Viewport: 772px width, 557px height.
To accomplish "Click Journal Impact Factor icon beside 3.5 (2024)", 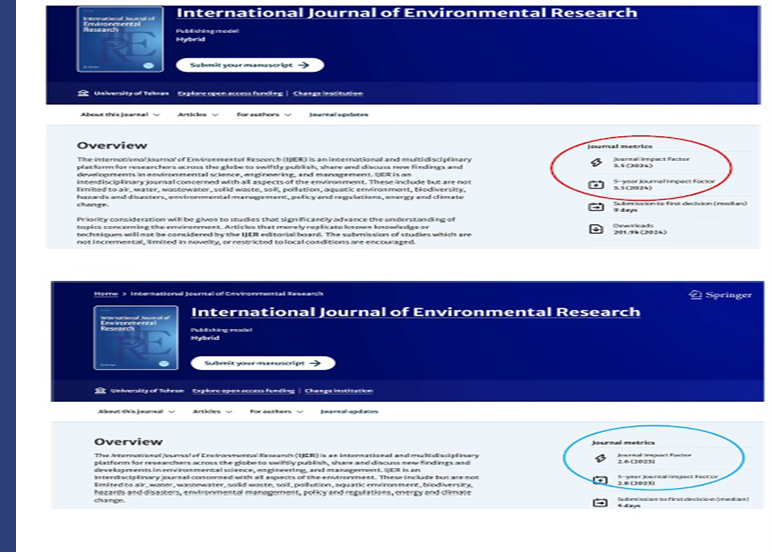I will tap(596, 163).
